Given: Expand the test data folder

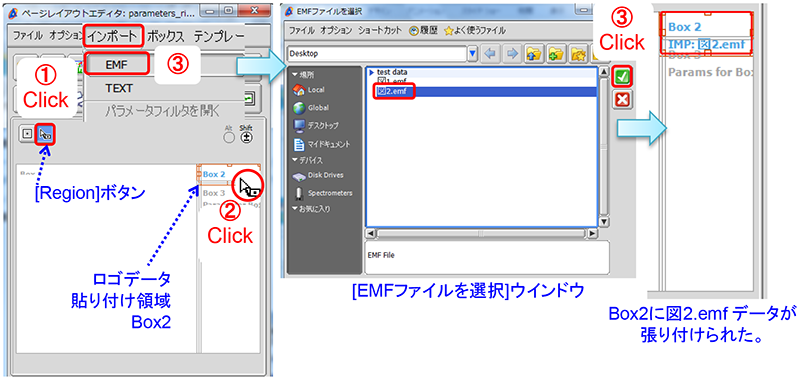Looking at the screenshot, I should (x=371, y=72).
